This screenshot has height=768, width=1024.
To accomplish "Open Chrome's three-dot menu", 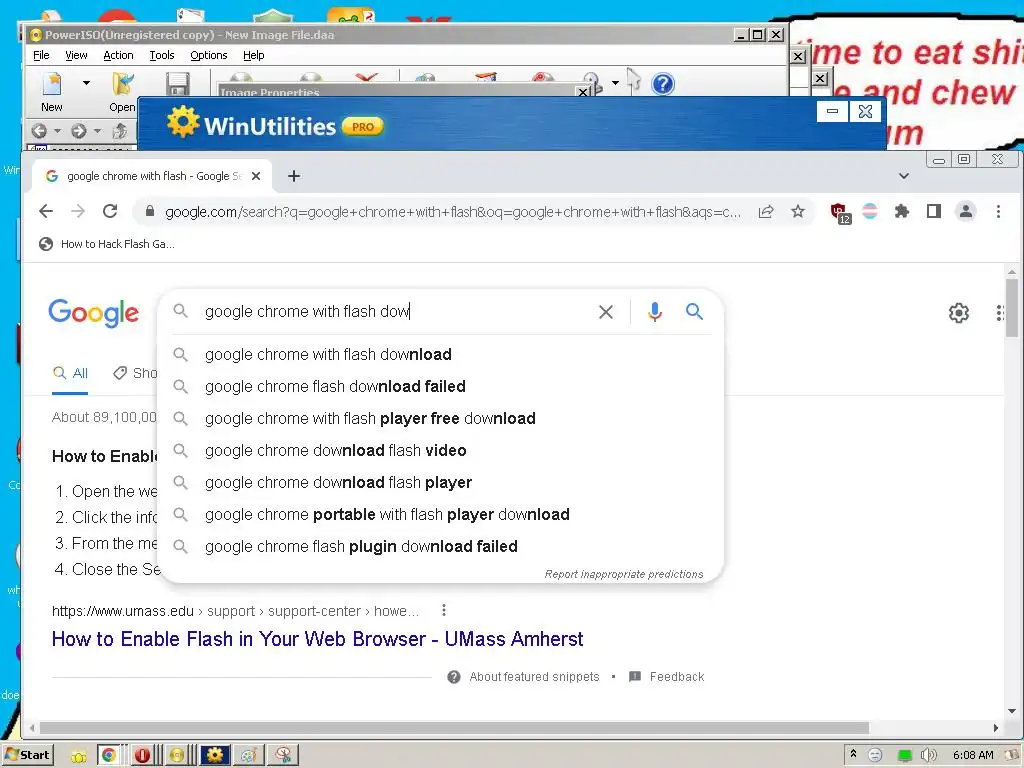I will click(x=998, y=211).
